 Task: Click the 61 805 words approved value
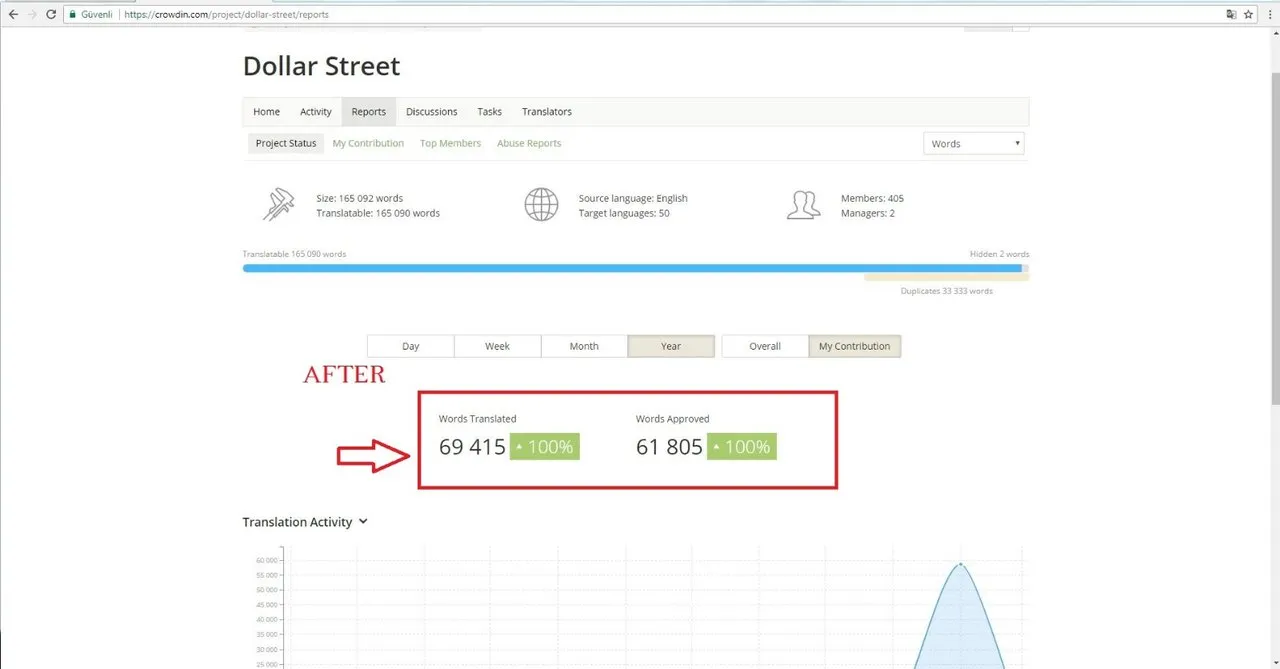pos(669,447)
